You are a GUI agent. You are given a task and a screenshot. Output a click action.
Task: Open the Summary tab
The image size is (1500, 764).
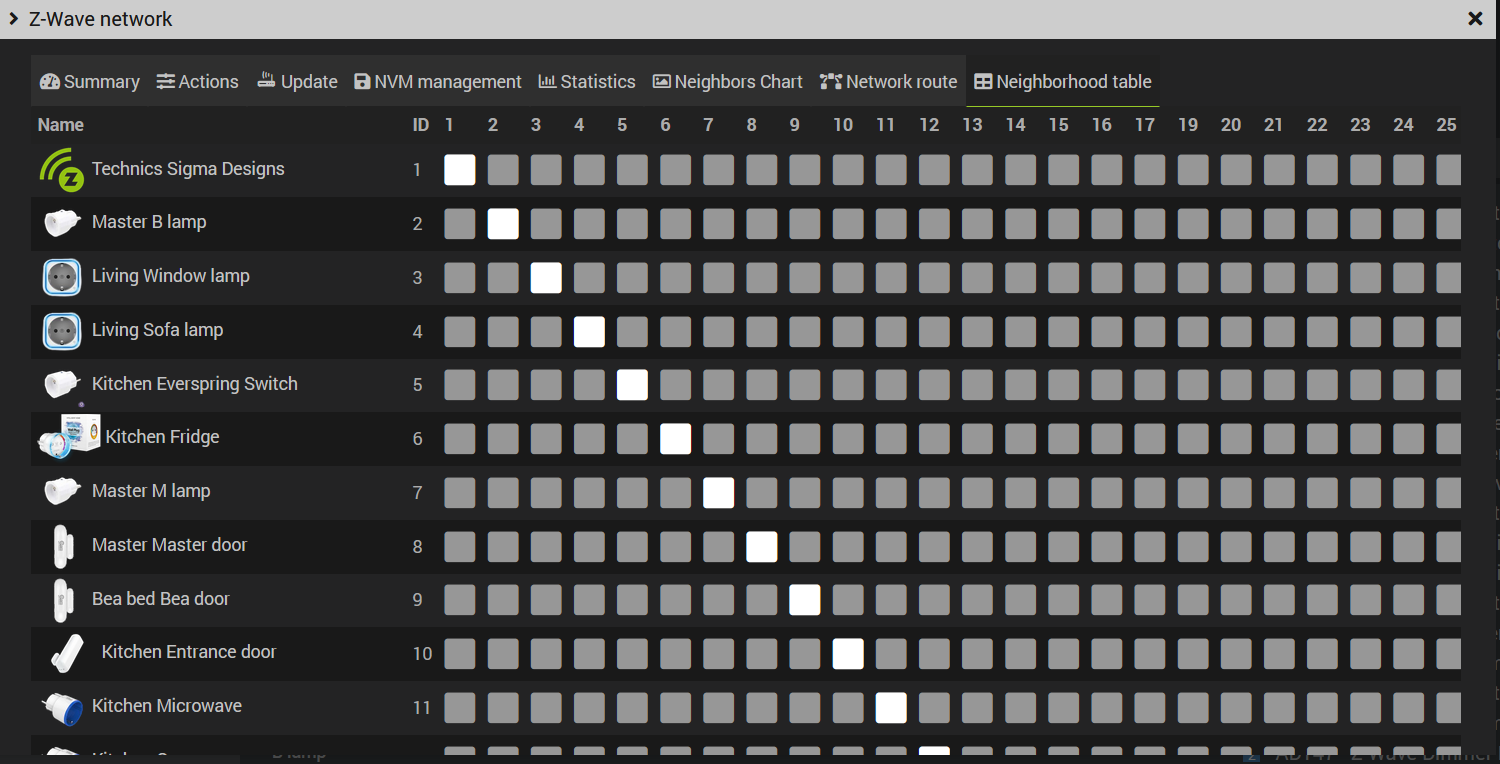tap(90, 82)
